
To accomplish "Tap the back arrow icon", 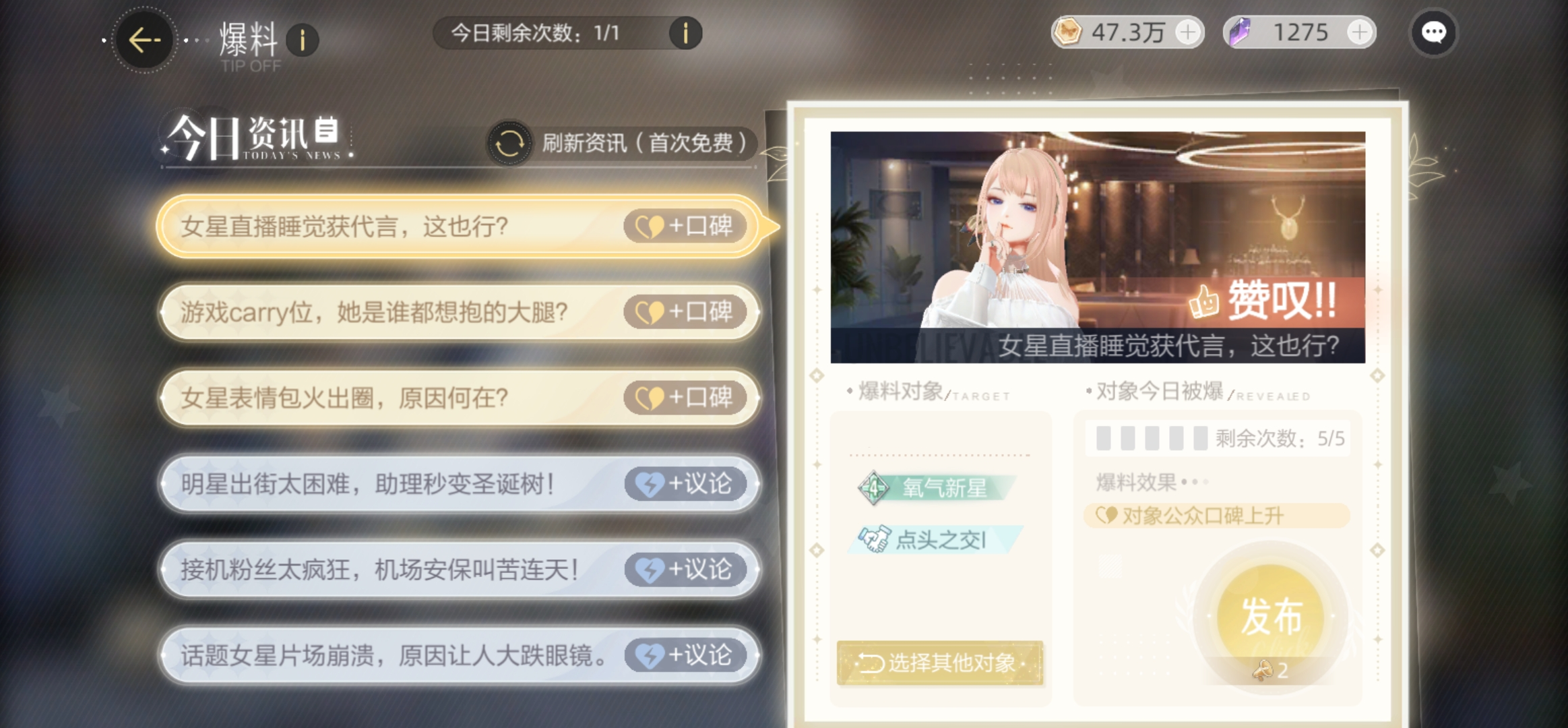I will [x=144, y=40].
